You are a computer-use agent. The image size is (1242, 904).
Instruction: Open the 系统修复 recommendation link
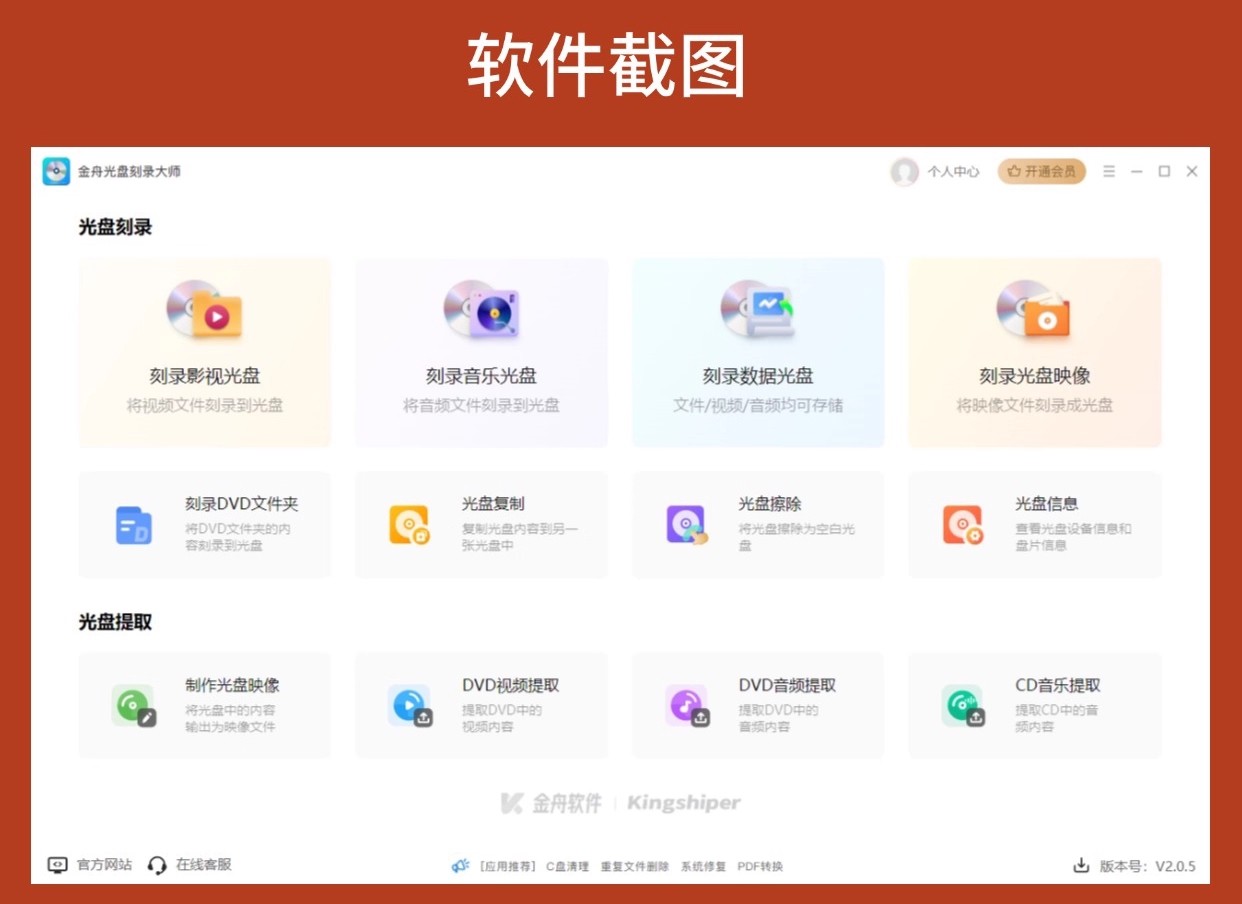click(703, 867)
